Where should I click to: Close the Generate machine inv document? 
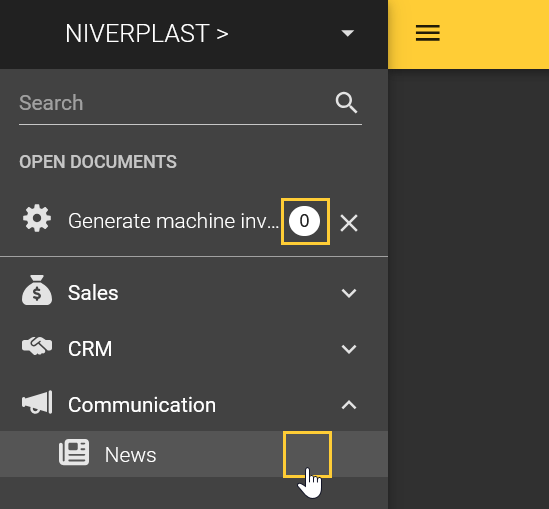349,223
